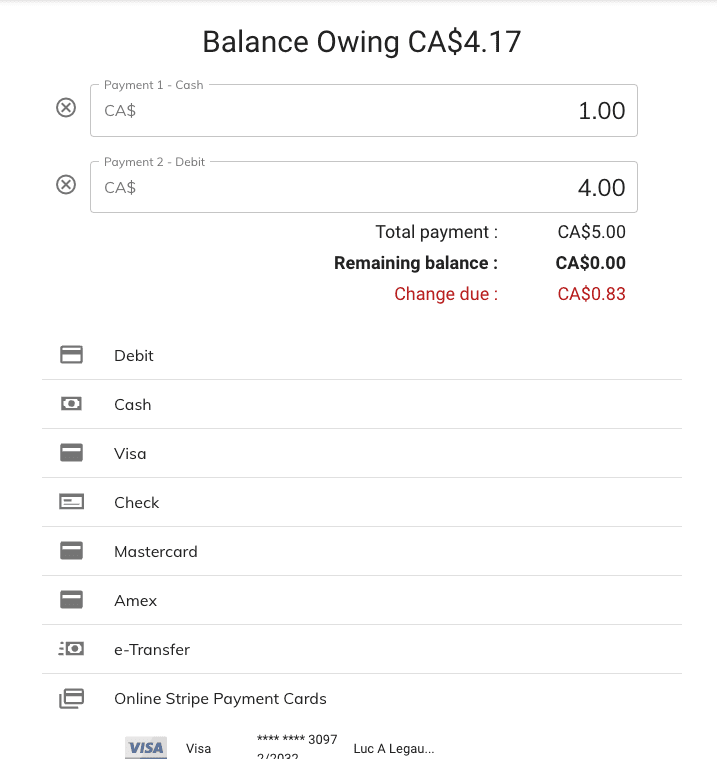The image size is (717, 759).
Task: Click the e-Transfer icon
Action: coord(71,649)
